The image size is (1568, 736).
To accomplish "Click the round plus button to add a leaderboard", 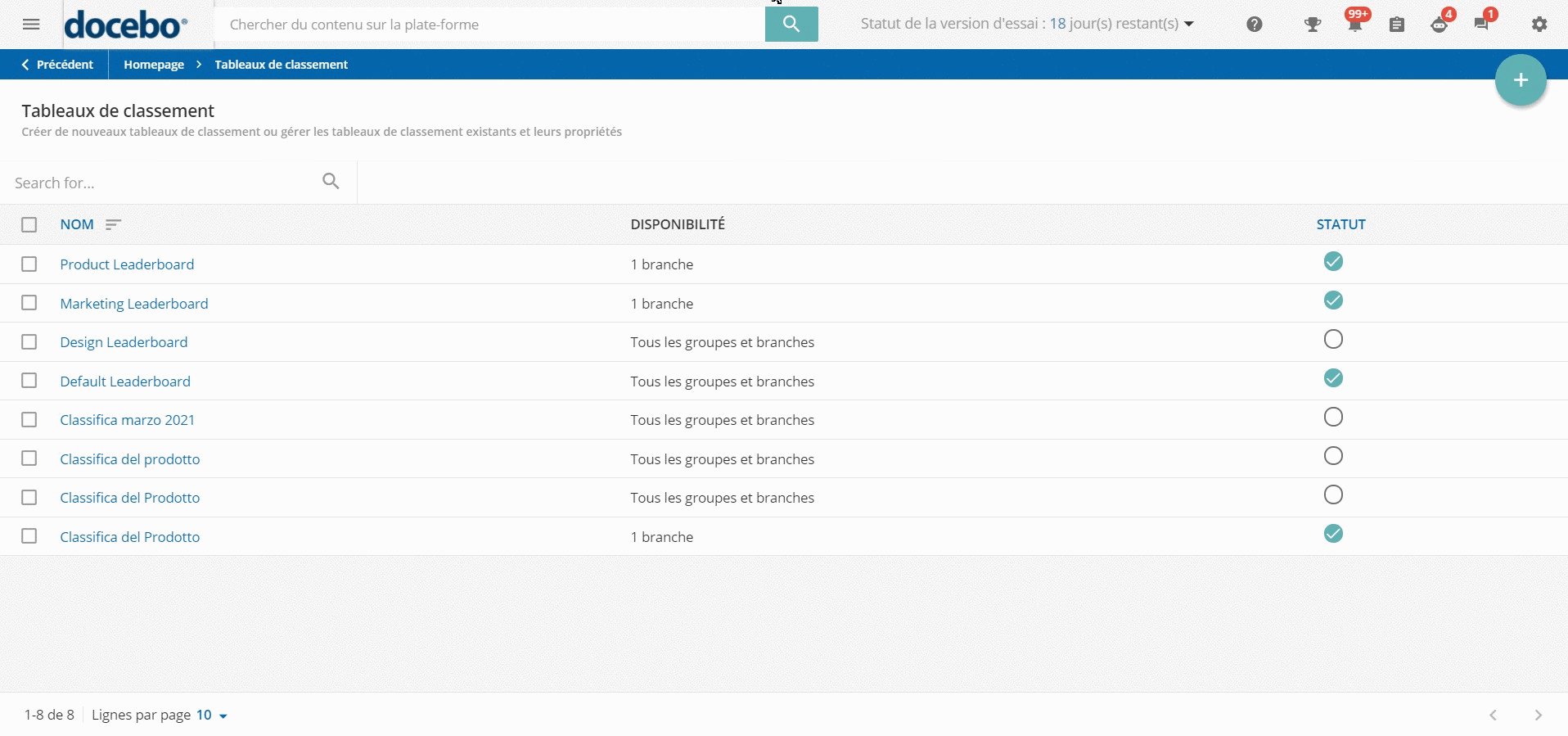I will tap(1521, 80).
